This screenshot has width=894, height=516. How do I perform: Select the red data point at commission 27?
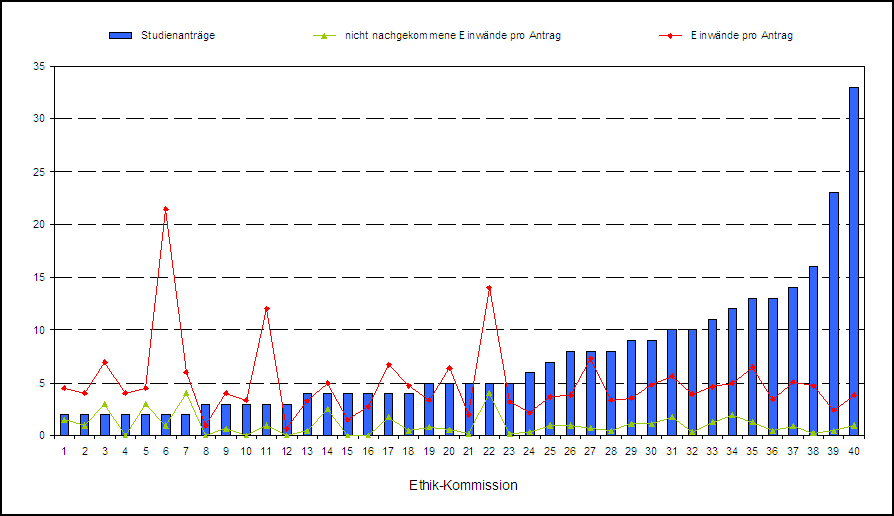click(591, 359)
